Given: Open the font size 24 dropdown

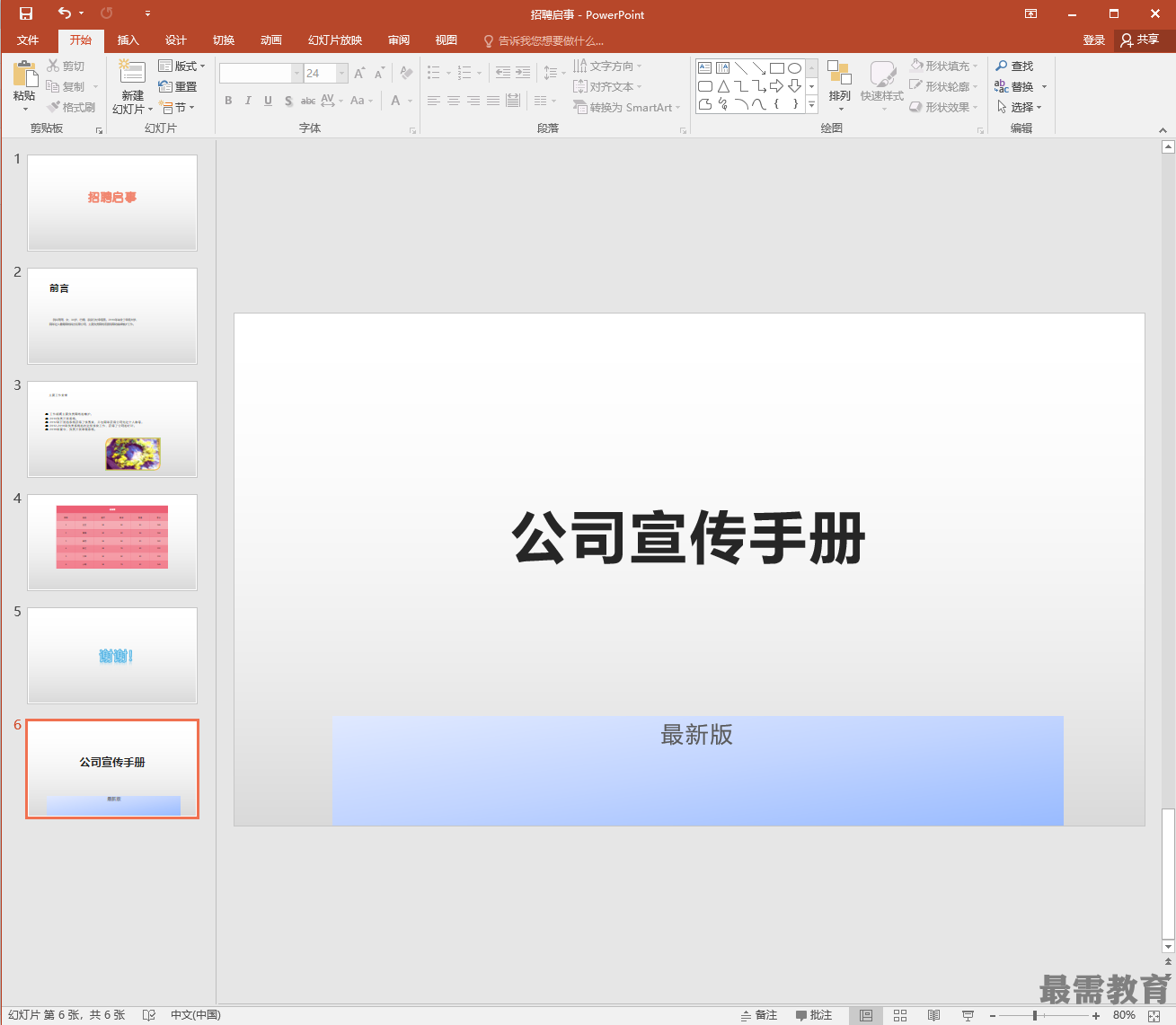Looking at the screenshot, I should click(342, 73).
